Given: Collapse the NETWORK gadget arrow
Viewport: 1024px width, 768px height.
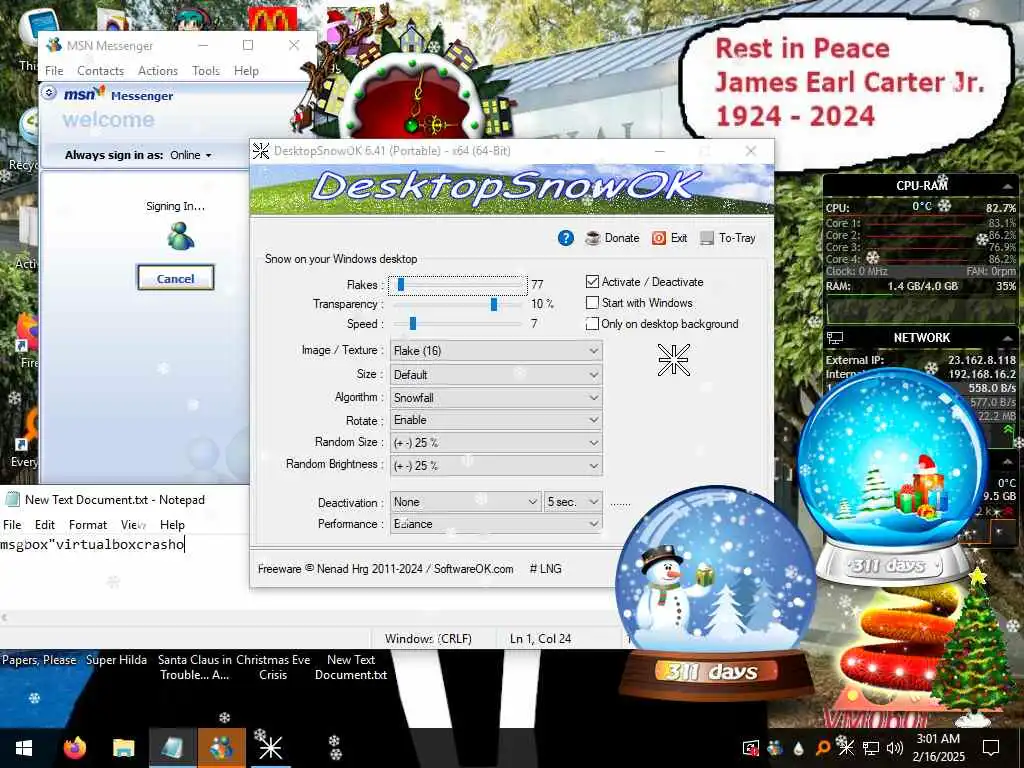Looking at the screenshot, I should pyautogui.click(x=1008, y=338).
